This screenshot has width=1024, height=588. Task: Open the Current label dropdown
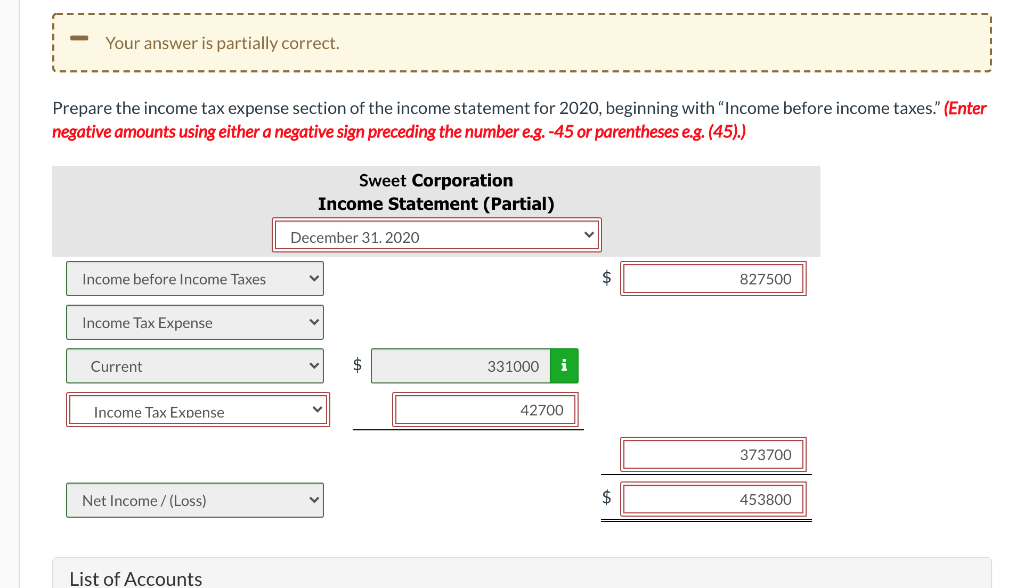tap(194, 365)
